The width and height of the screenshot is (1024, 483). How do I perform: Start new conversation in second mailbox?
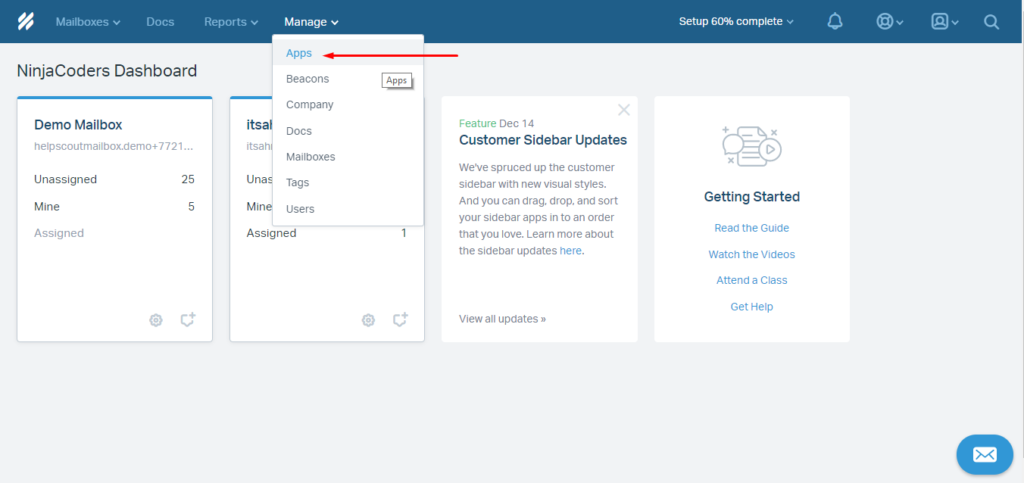pyautogui.click(x=400, y=320)
